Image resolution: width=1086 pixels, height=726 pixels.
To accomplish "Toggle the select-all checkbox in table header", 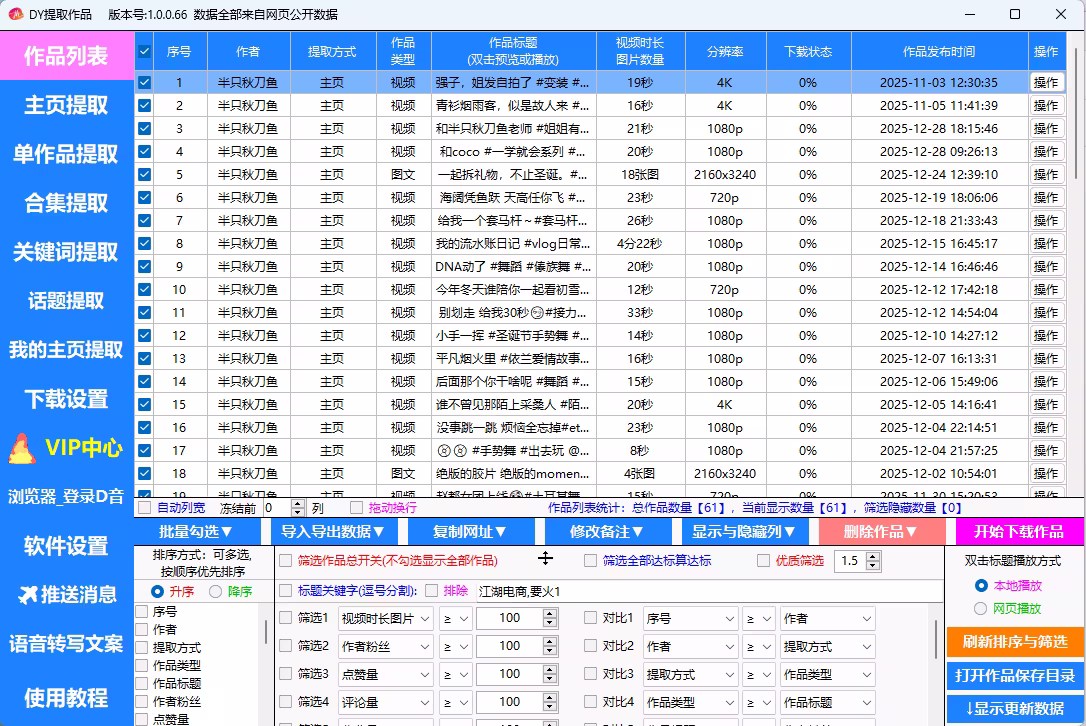I will click(143, 50).
